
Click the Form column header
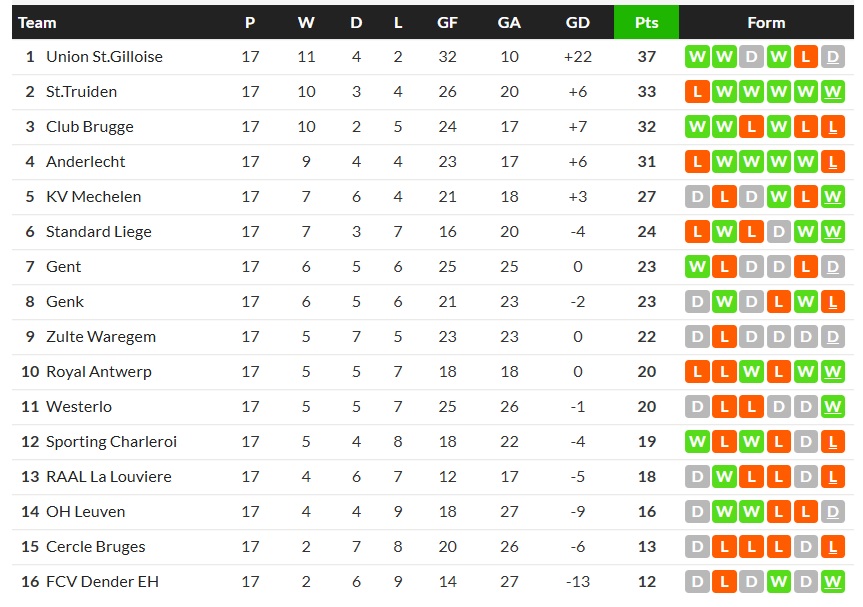pyautogui.click(x=766, y=22)
